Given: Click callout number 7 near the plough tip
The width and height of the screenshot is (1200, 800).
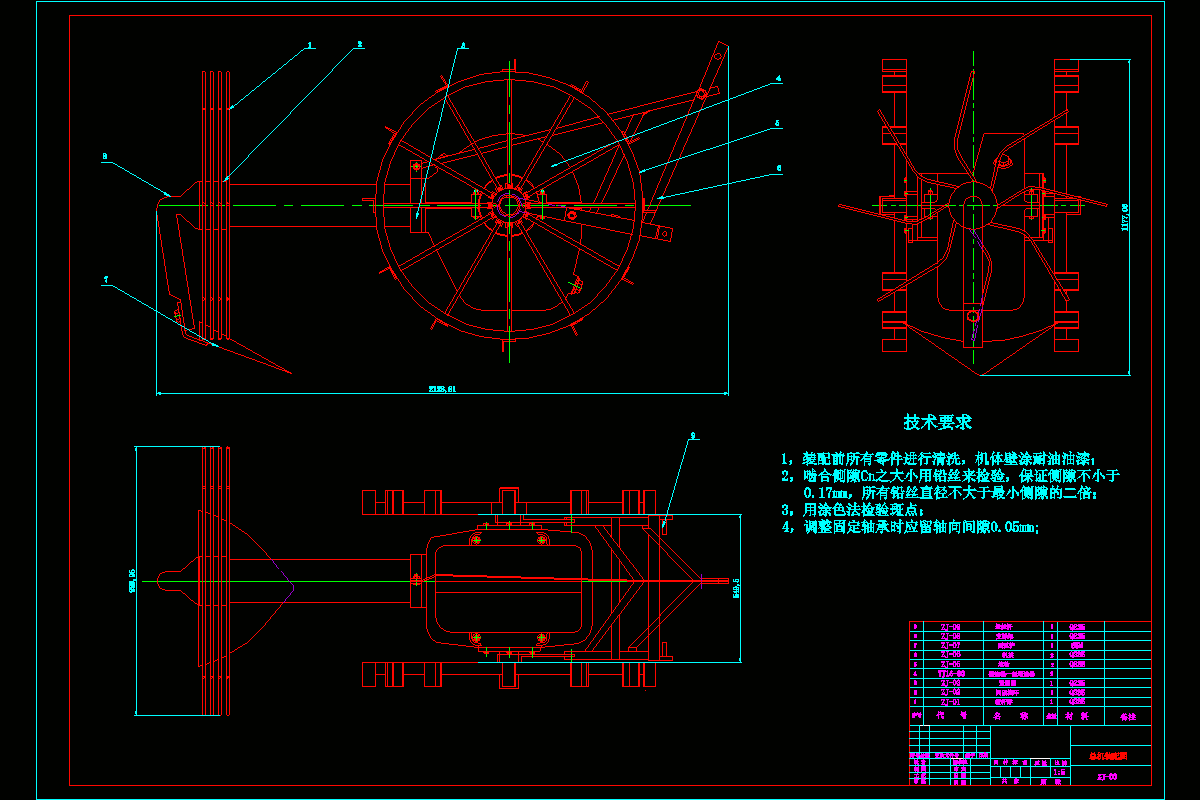Looking at the screenshot, I should coord(105,281).
